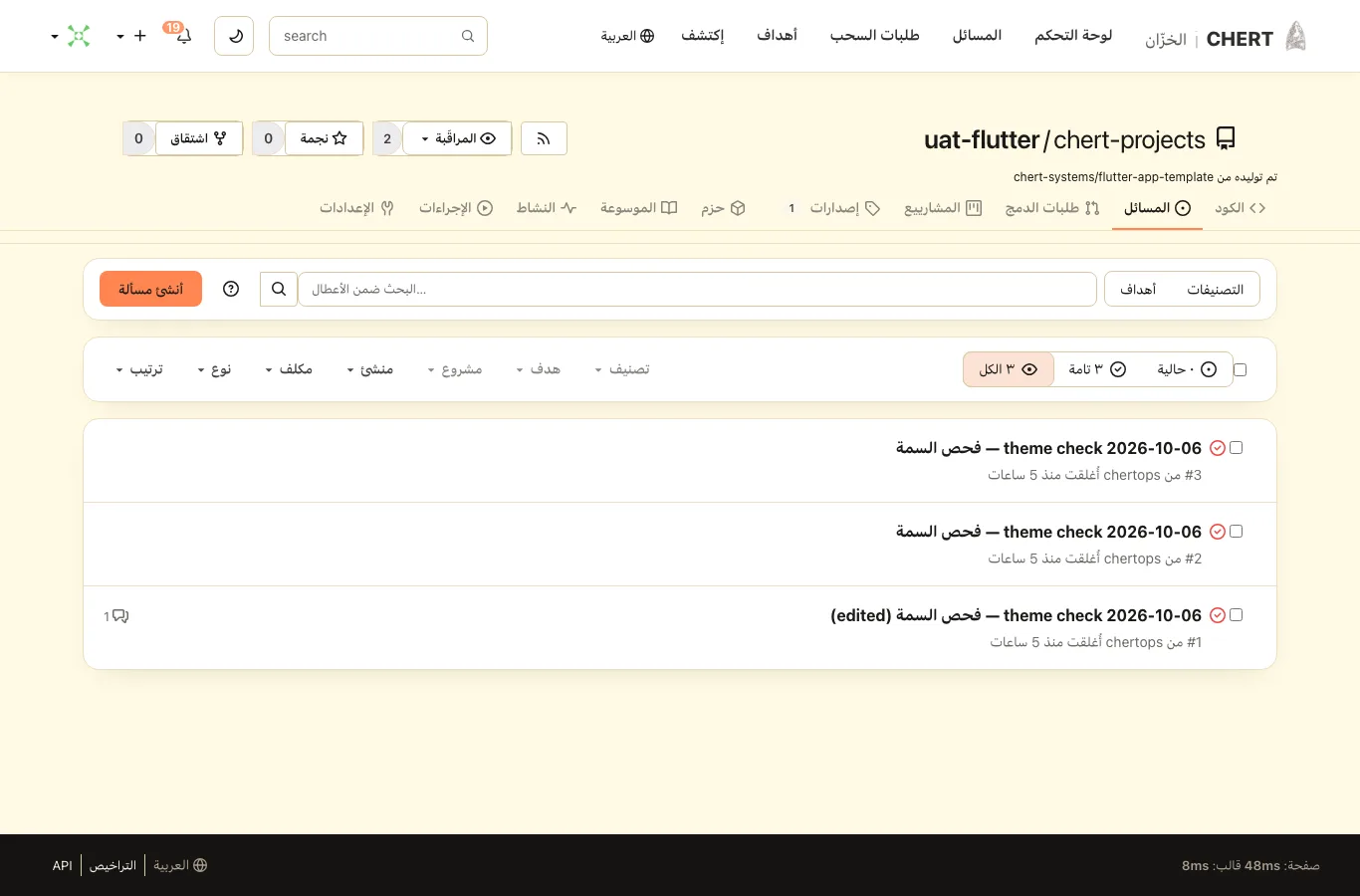Expand the هدف milestone filter dropdown
This screenshot has height=896, width=1360.
point(538,369)
